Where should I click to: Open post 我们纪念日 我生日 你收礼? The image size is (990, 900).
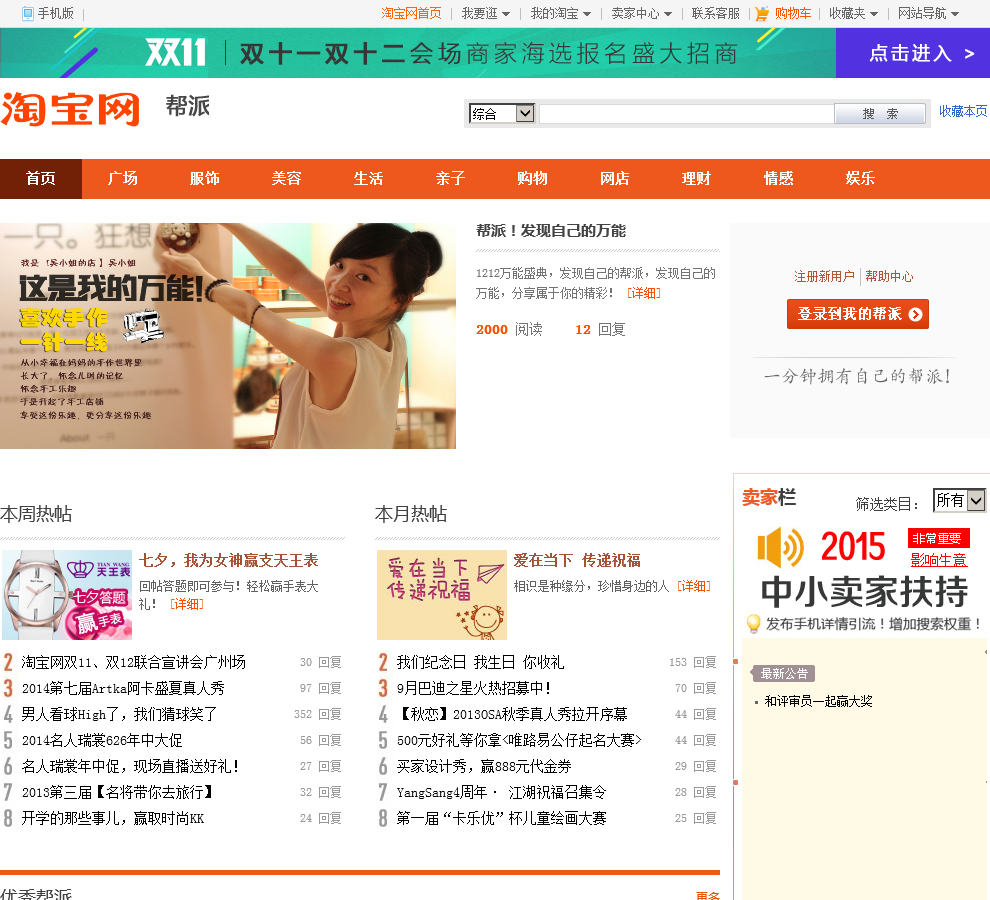[480, 662]
